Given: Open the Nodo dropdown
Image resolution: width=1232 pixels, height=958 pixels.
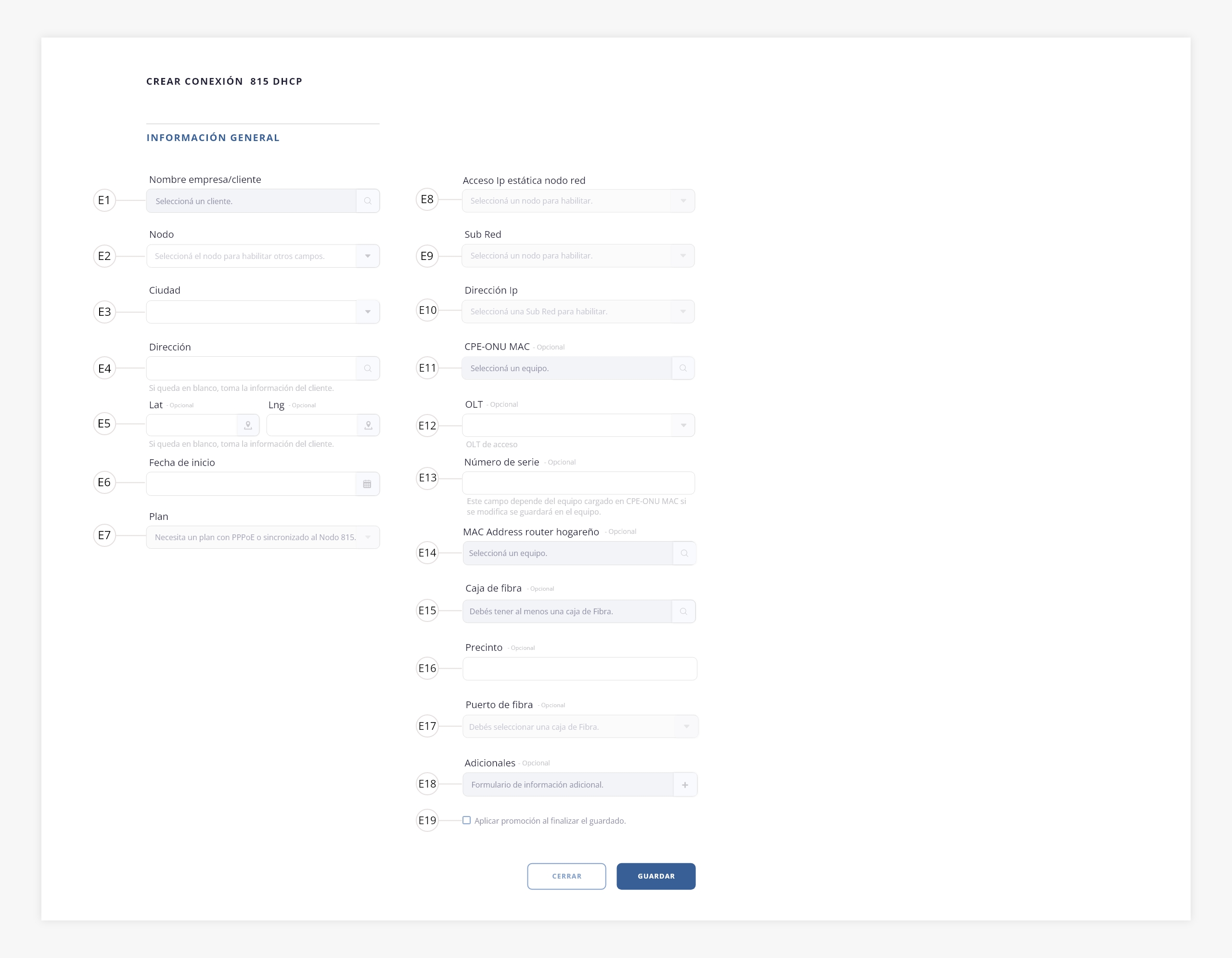Looking at the screenshot, I should point(368,256).
